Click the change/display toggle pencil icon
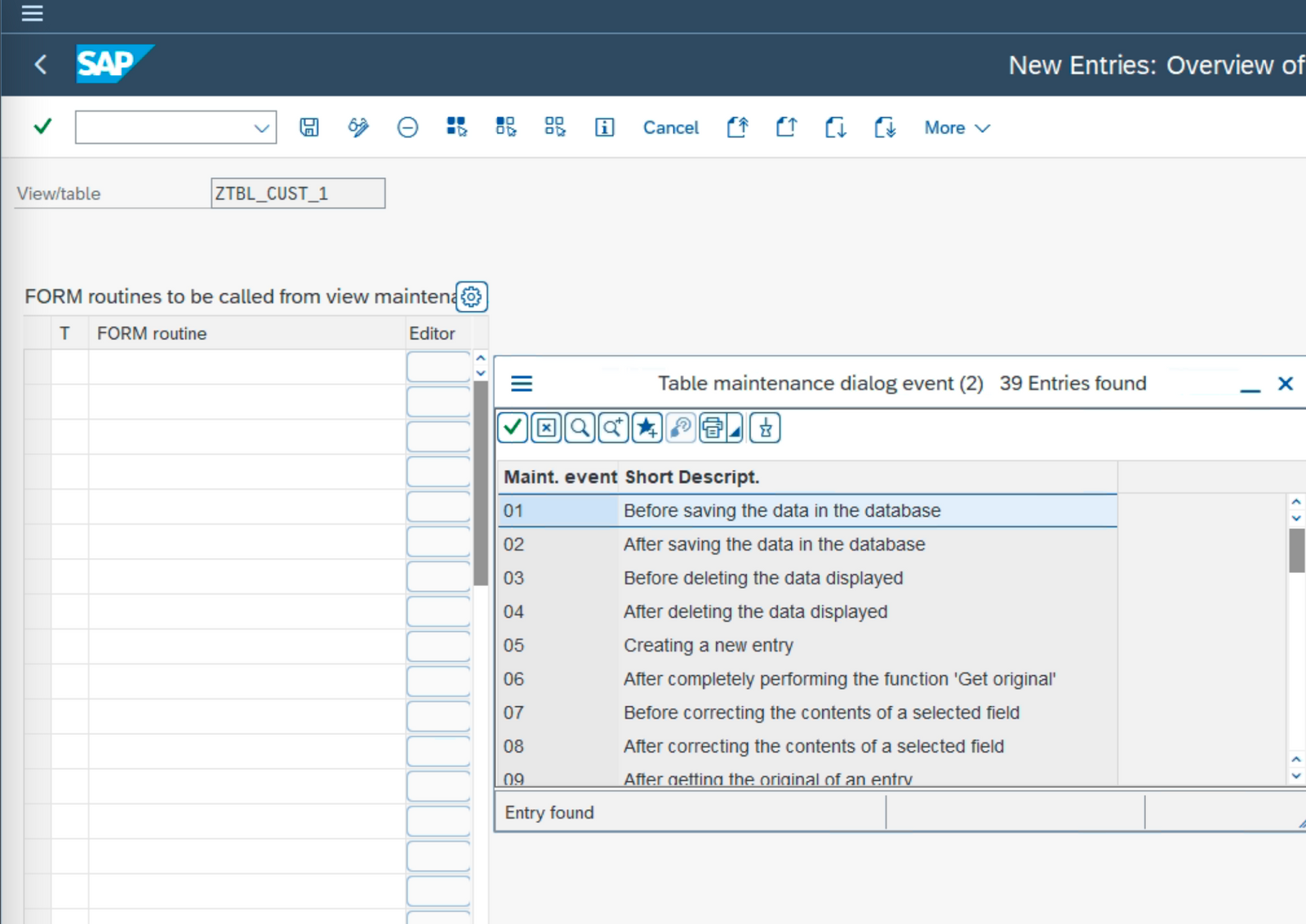1306x924 pixels. (x=358, y=127)
